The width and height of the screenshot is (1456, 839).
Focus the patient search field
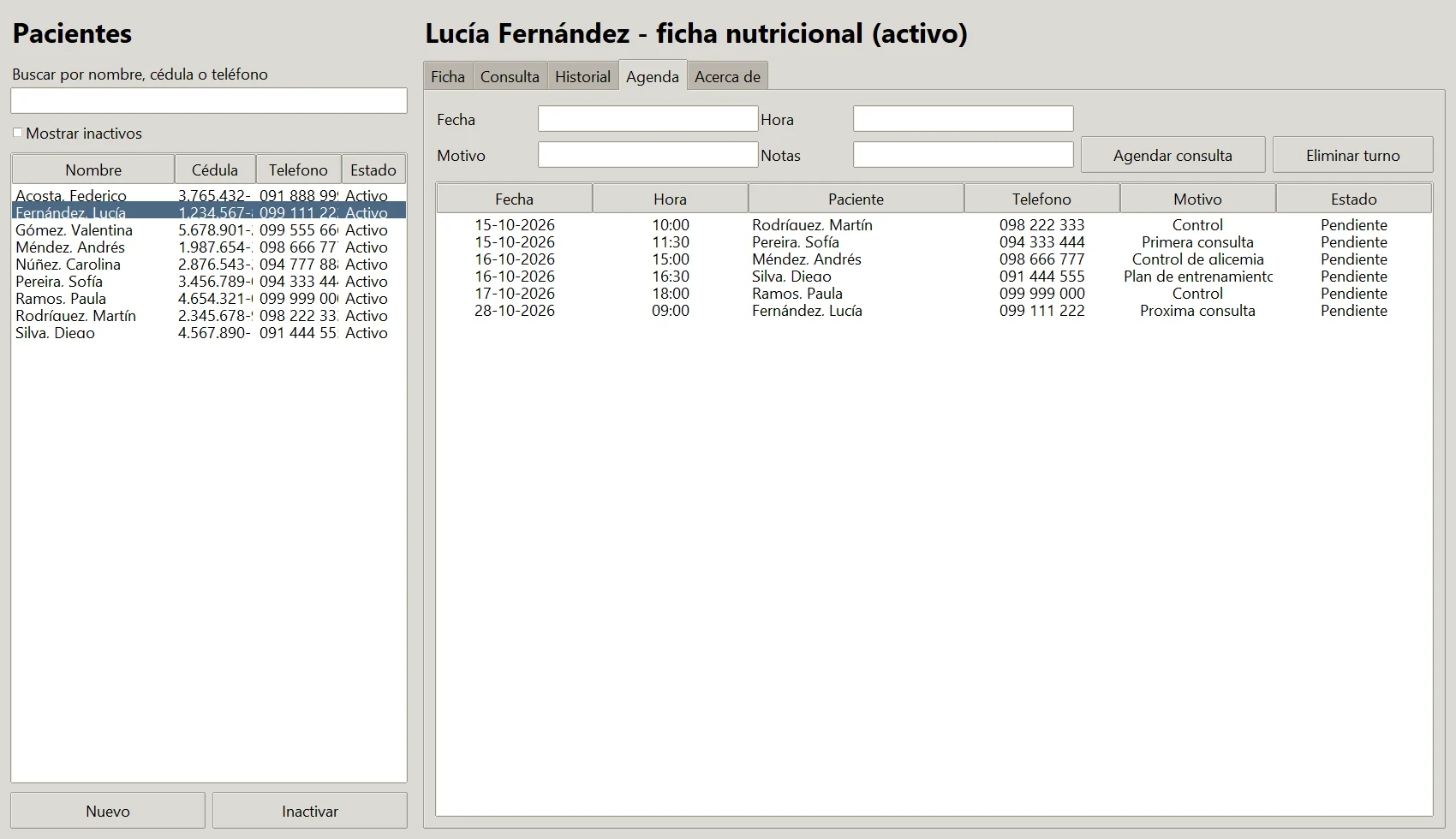tap(209, 100)
